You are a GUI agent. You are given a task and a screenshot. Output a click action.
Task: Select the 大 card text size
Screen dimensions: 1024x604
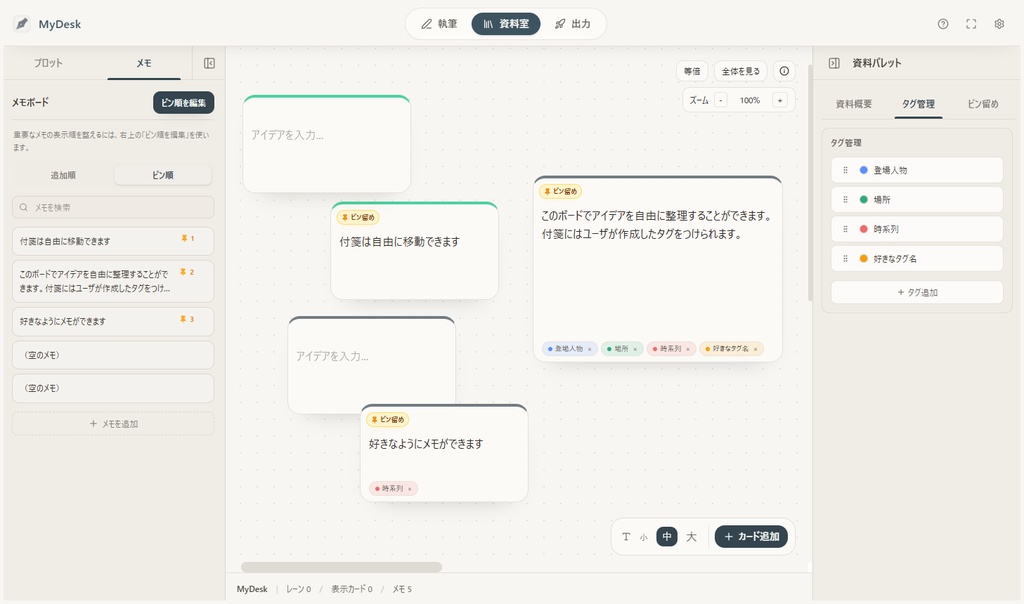[x=690, y=536]
